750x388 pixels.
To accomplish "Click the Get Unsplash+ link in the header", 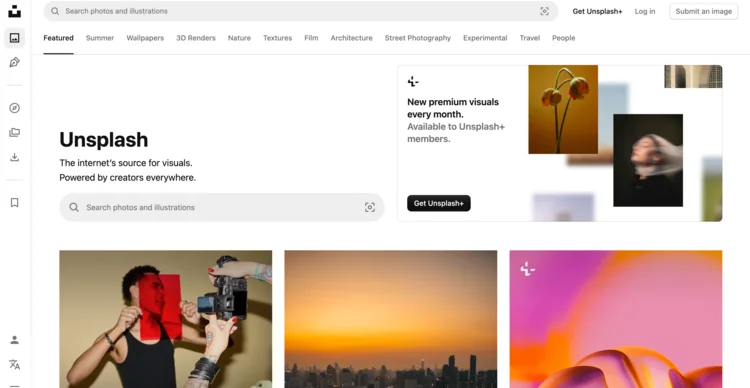I will coord(597,11).
